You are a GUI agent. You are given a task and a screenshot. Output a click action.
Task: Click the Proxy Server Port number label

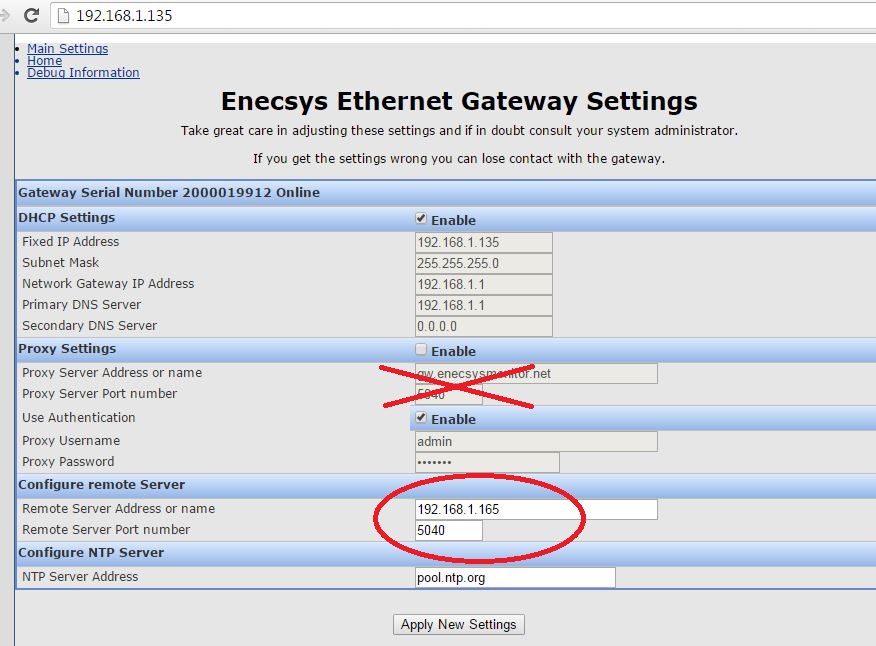click(x=99, y=394)
